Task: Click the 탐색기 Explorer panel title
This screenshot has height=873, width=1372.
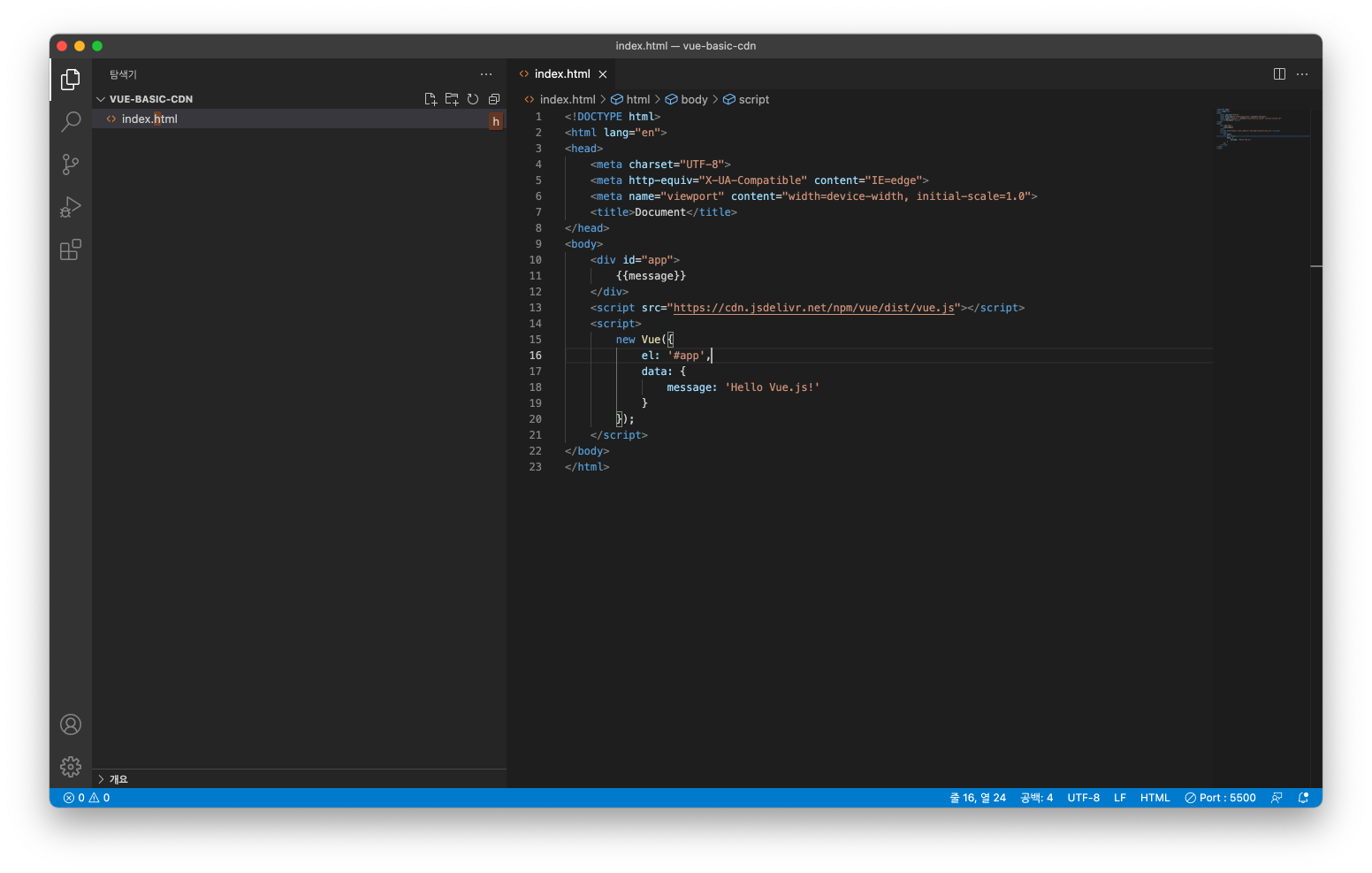Action: (123, 74)
